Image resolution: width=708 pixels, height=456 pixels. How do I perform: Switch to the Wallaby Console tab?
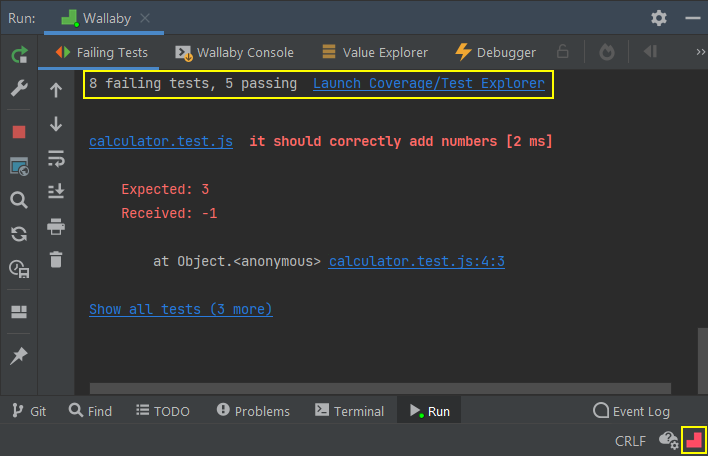point(234,52)
